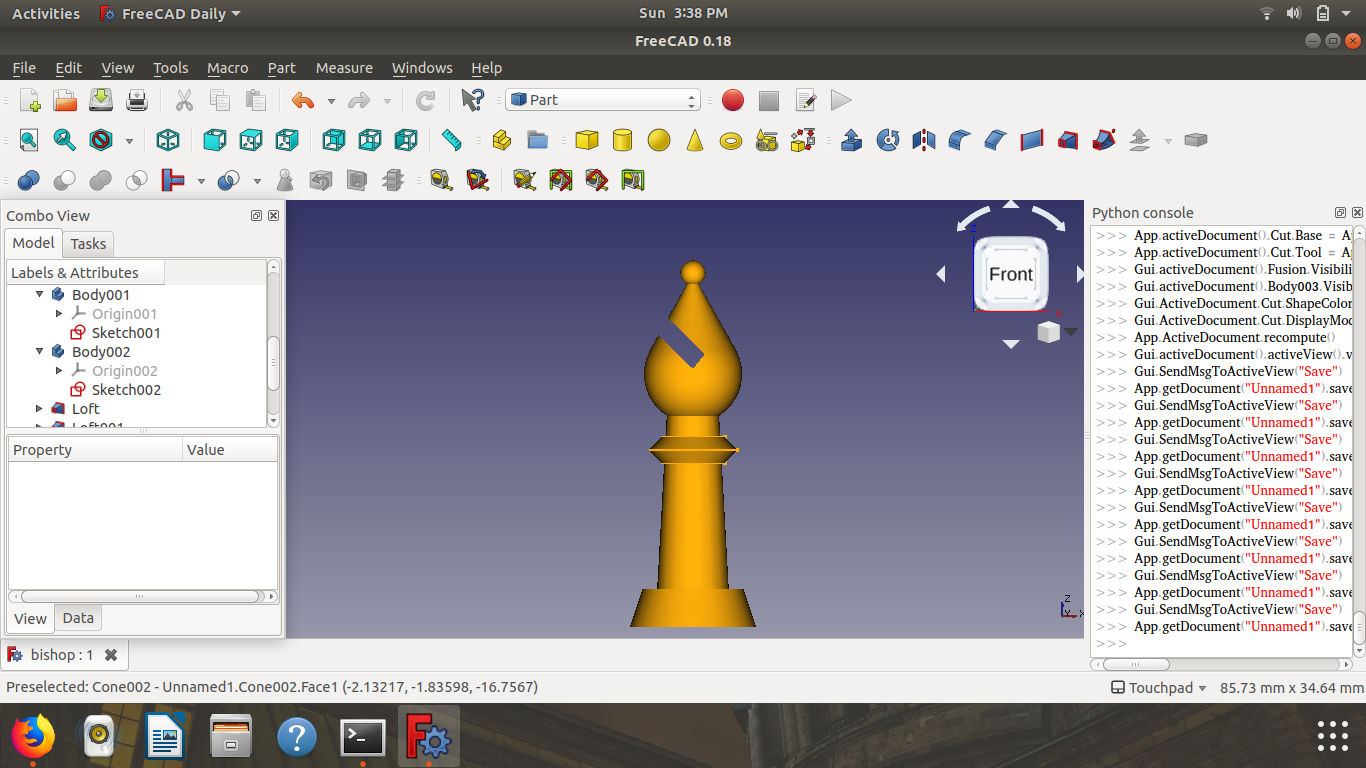Image resolution: width=1366 pixels, height=768 pixels.
Task: Open the Create primitives tool
Action: click(767, 140)
